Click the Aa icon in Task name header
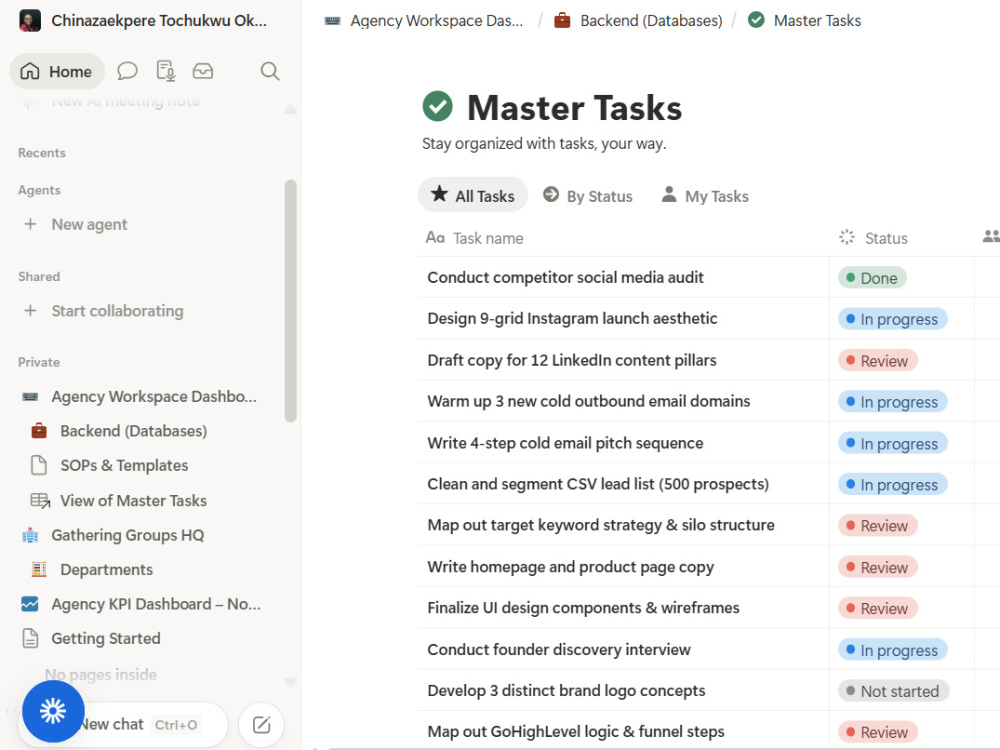This screenshot has height=750, width=1000. [435, 238]
